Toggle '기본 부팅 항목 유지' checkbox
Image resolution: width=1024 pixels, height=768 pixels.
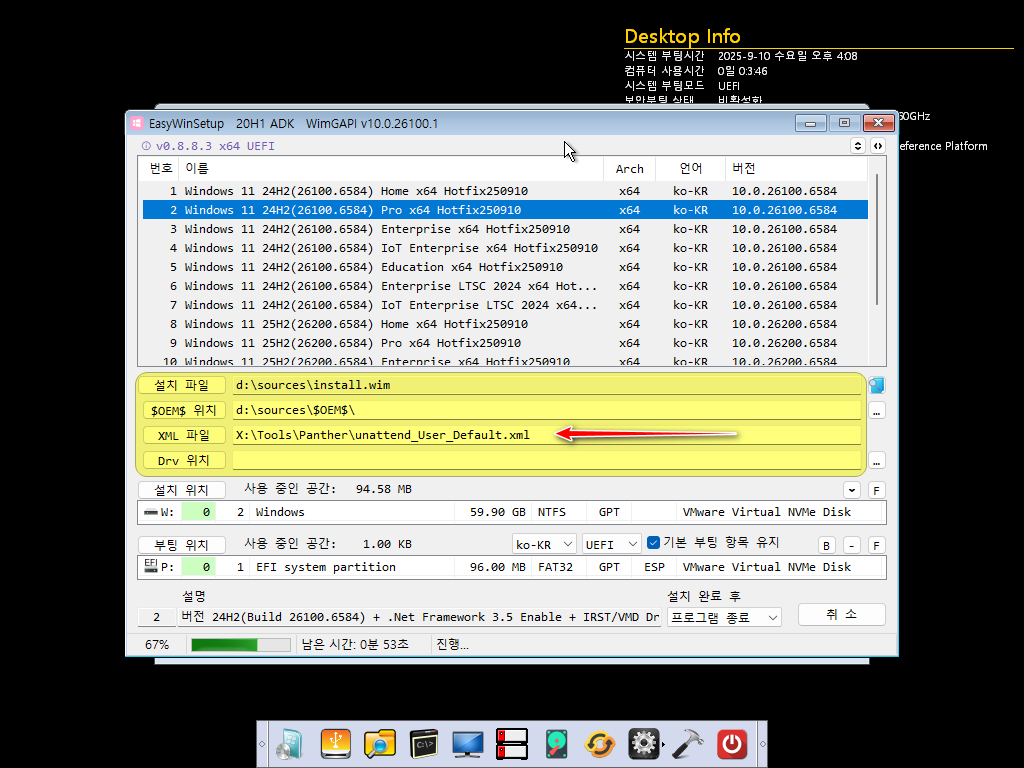click(653, 543)
